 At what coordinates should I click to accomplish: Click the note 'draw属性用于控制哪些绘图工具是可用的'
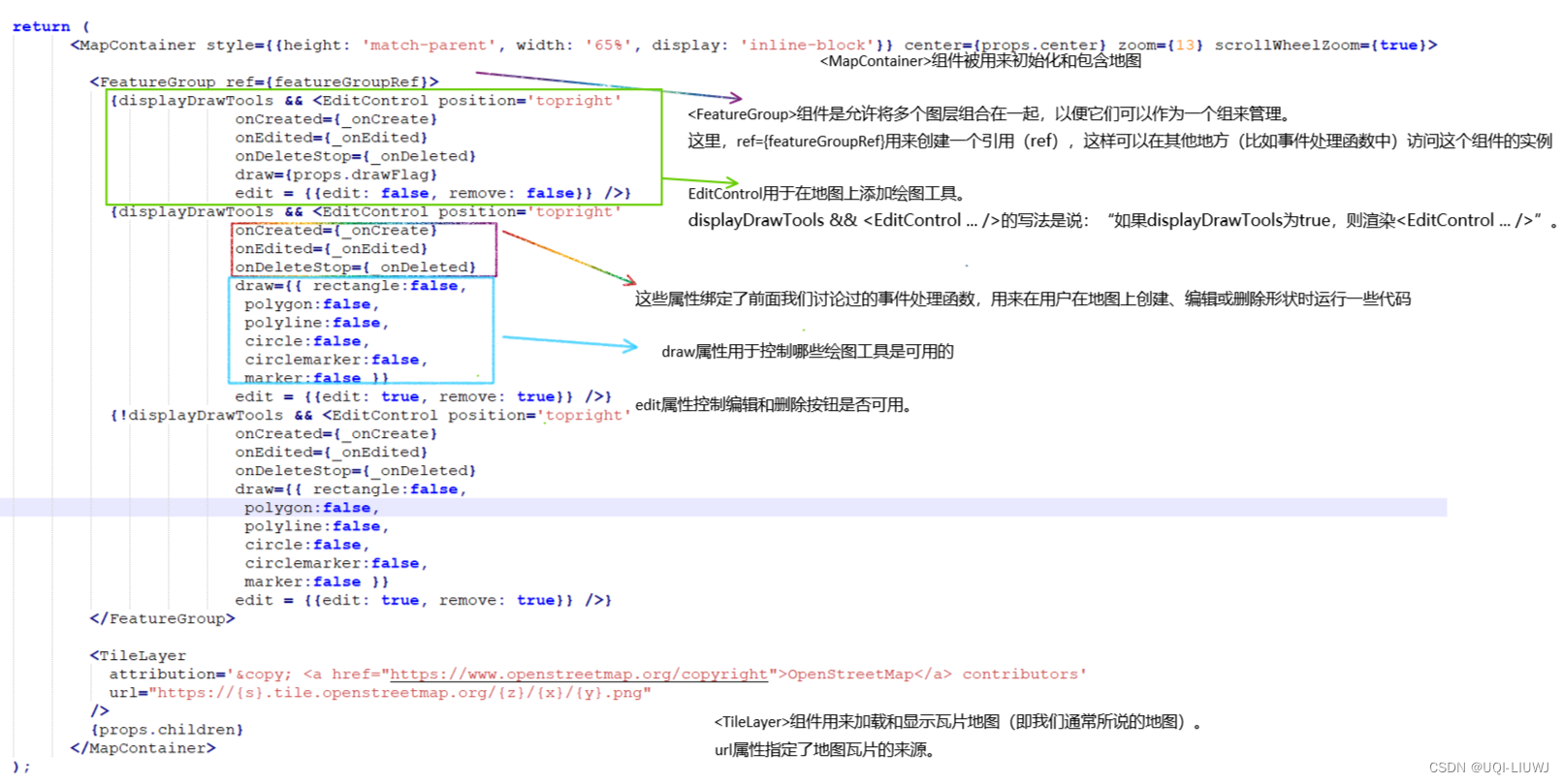point(808,352)
